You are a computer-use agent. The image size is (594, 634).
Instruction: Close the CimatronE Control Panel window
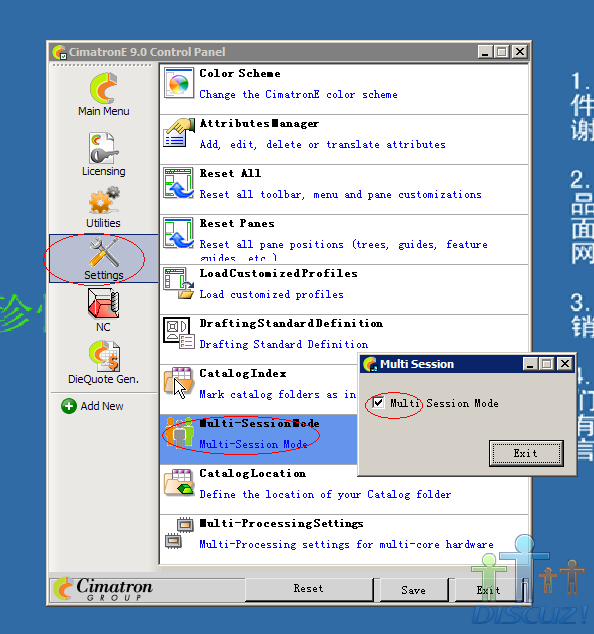pyautogui.click(x=520, y=52)
